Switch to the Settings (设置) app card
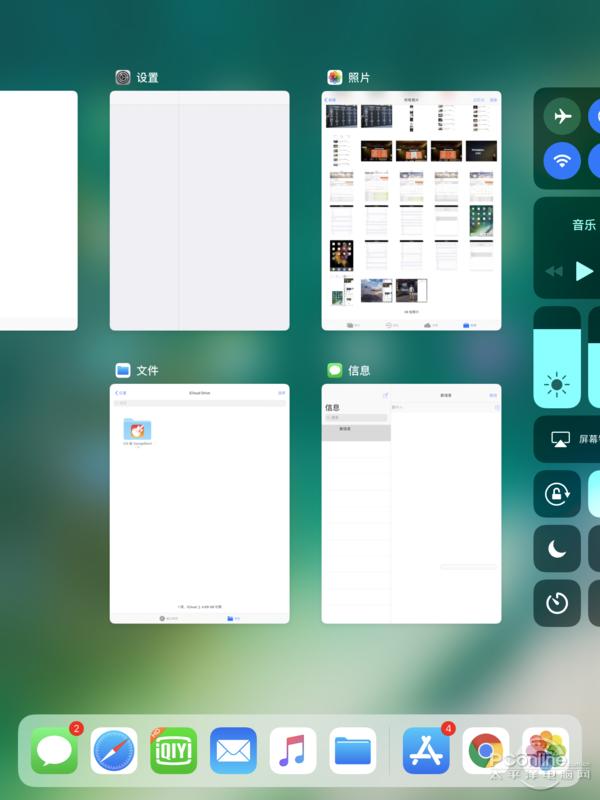Viewport: 600px width, 800px height. (199, 210)
